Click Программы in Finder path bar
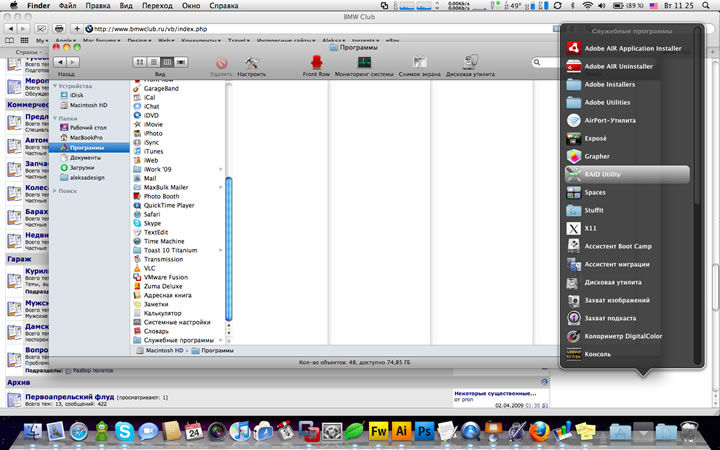This screenshot has width=720, height=450. pos(213,350)
